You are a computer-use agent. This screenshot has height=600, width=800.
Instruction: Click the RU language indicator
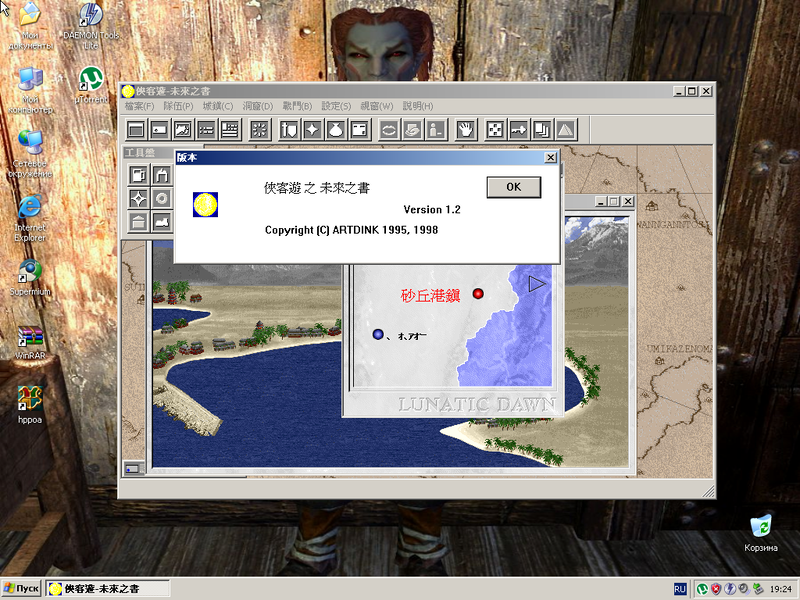tap(680, 589)
